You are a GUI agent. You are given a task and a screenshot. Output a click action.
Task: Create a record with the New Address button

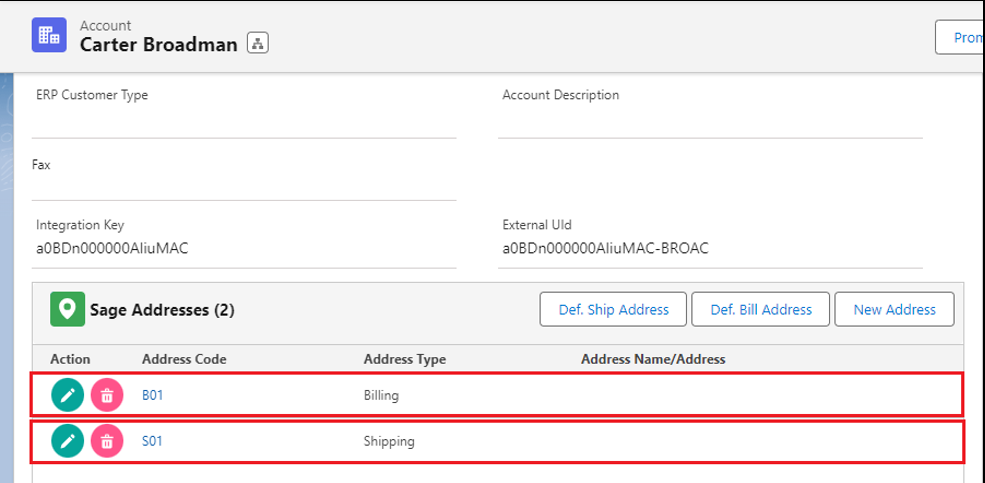click(894, 310)
